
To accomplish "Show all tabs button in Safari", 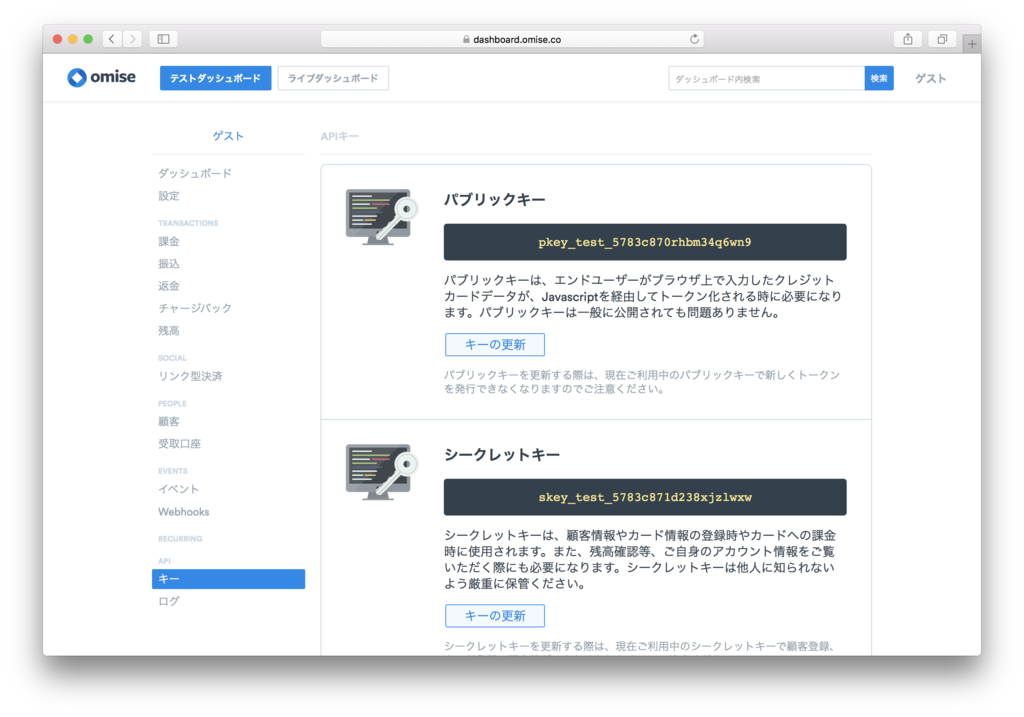I will click(x=942, y=39).
